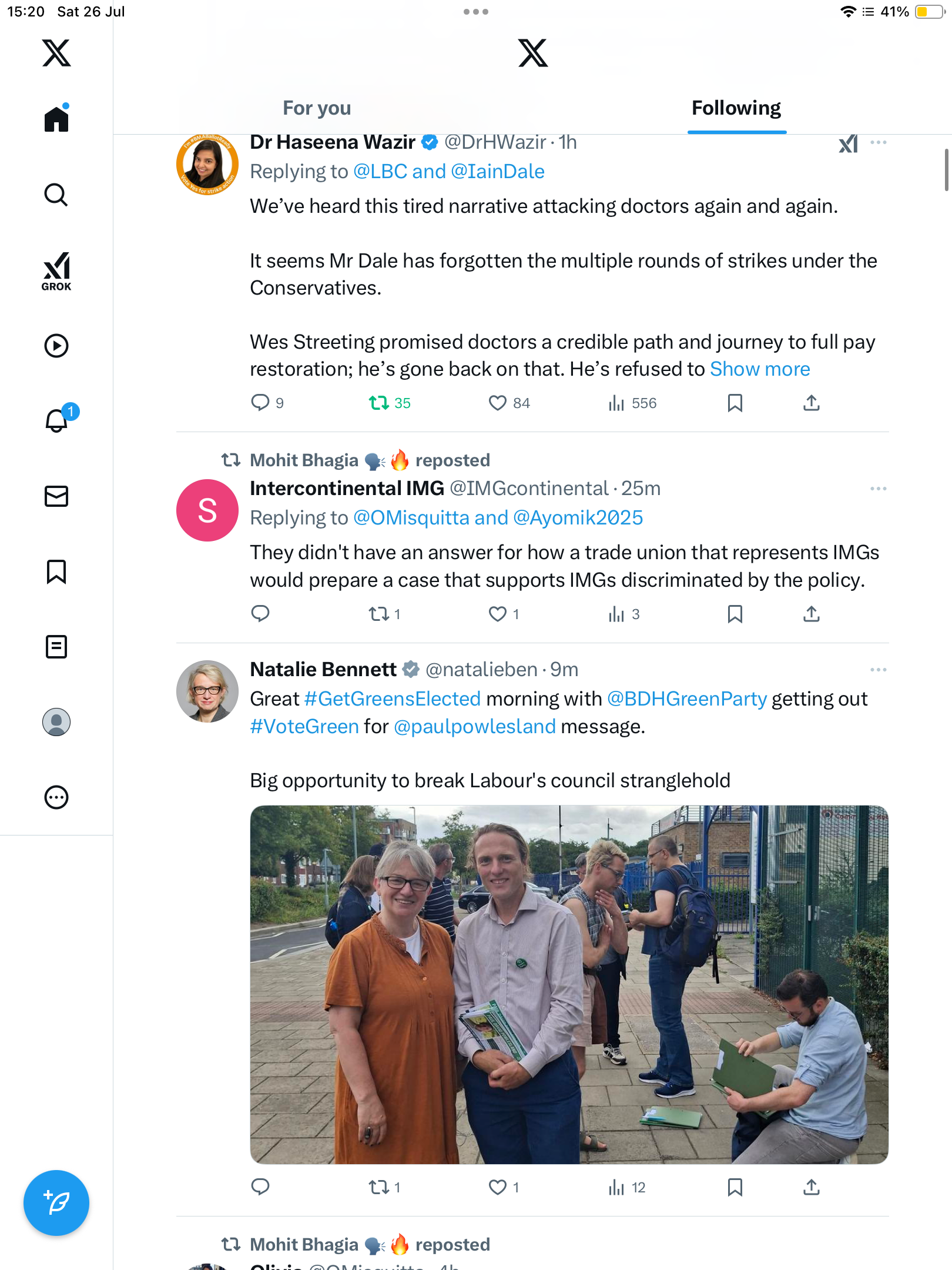Open Grok from the sidebar
This screenshot has height=1270, width=952.
click(56, 272)
